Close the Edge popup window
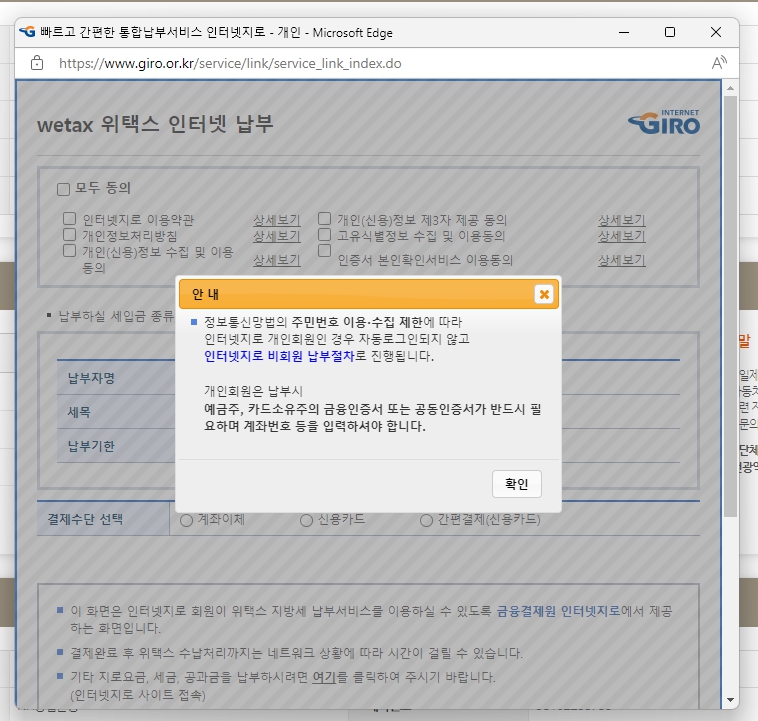This screenshot has width=758, height=721. tap(716, 32)
